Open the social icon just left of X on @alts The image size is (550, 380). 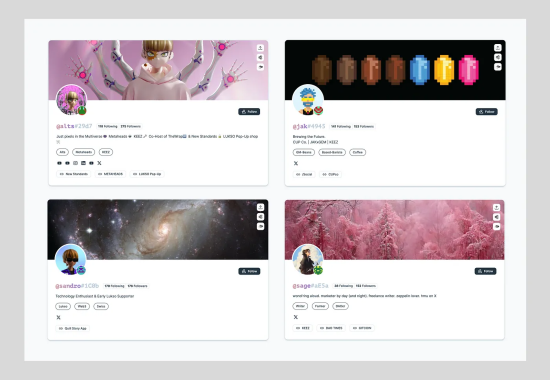pos(91,163)
